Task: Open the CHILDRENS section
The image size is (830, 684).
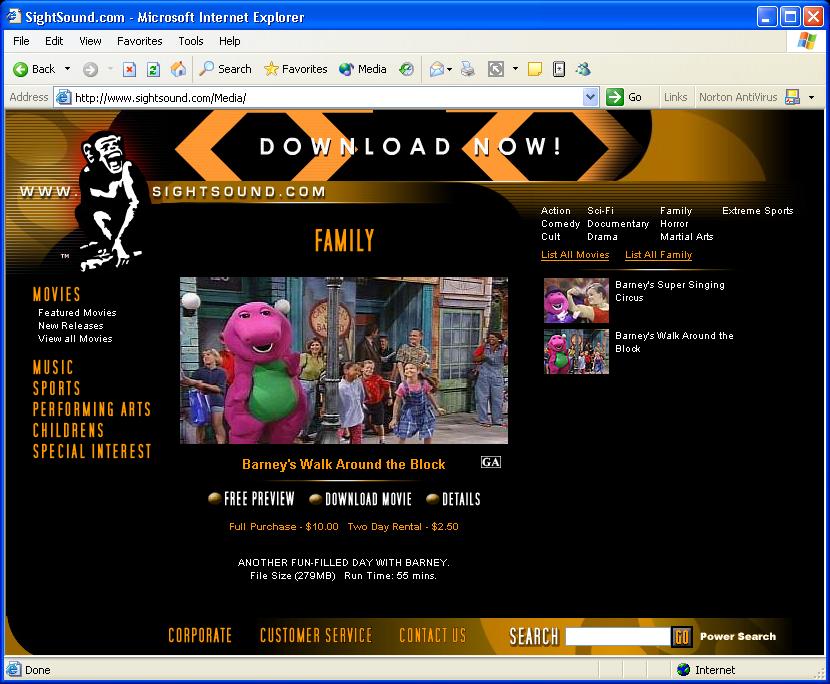Action: pos(68,430)
